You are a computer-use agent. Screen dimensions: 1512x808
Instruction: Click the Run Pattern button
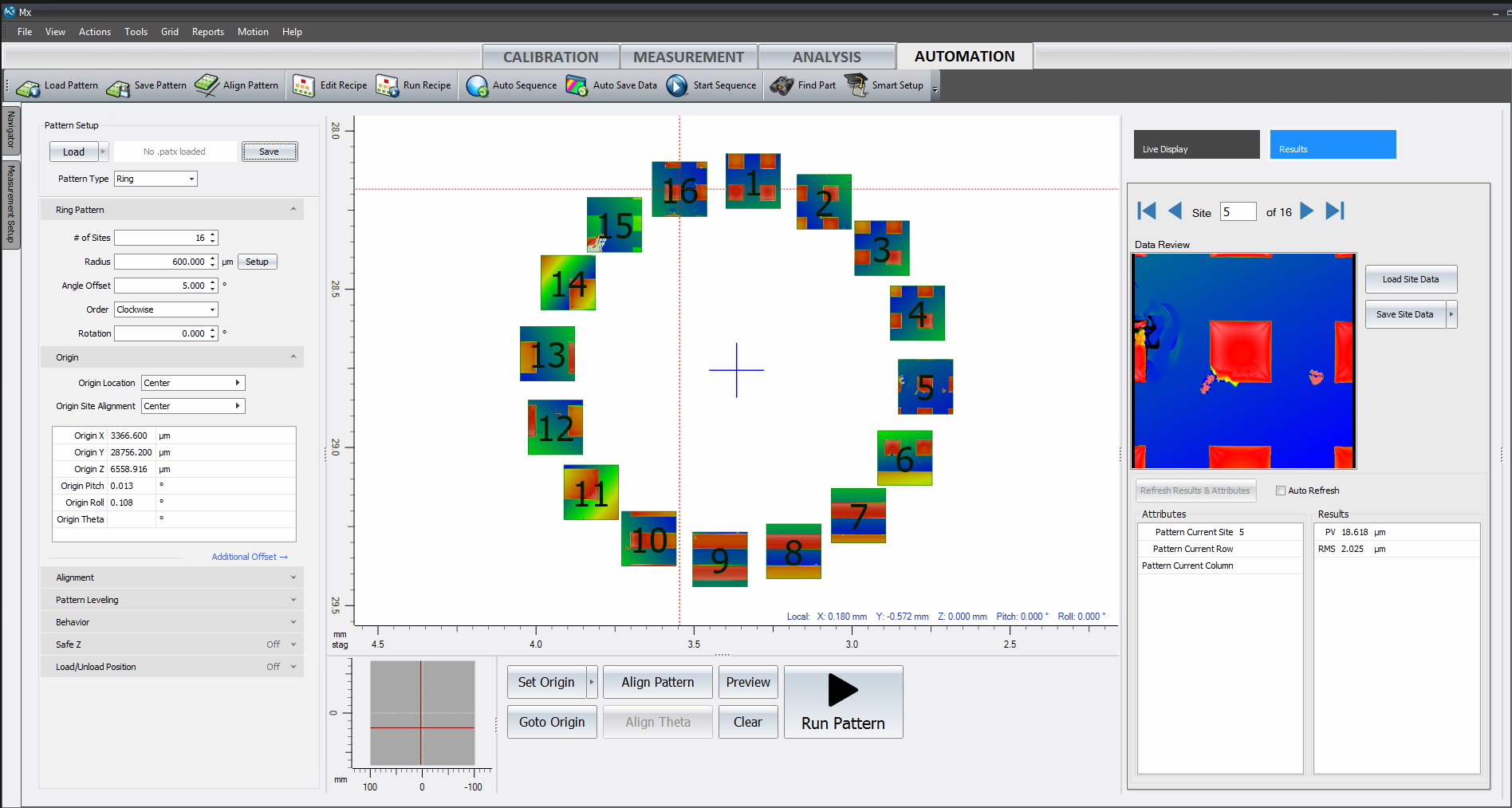pos(843,702)
